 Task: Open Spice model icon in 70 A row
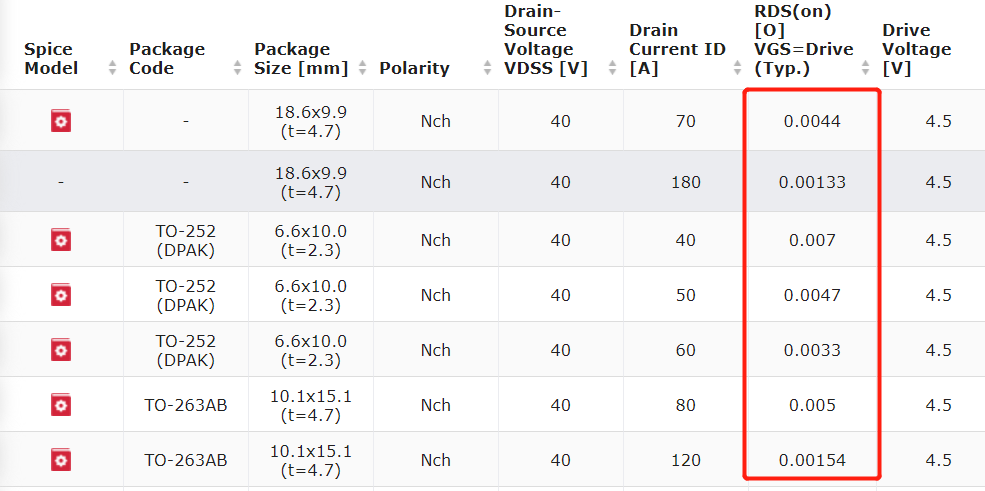click(61, 121)
